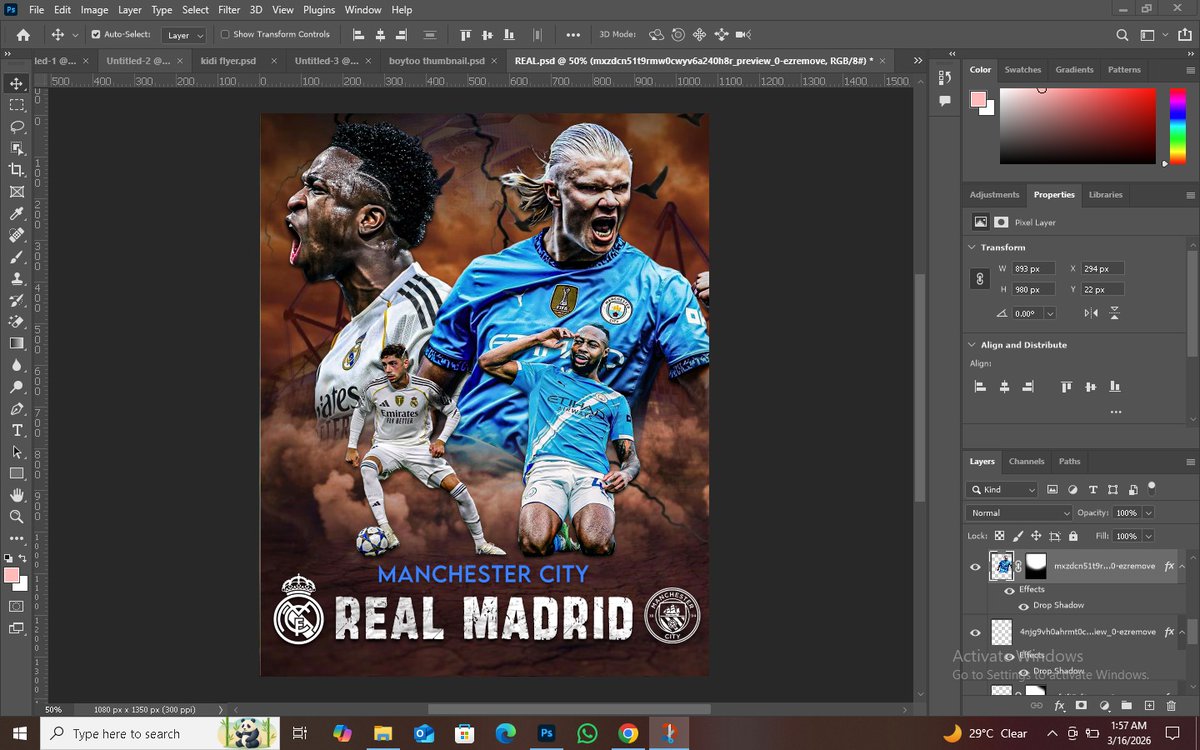Add a layer style with fx button
The height and width of the screenshot is (750, 1200).
(x=1060, y=706)
